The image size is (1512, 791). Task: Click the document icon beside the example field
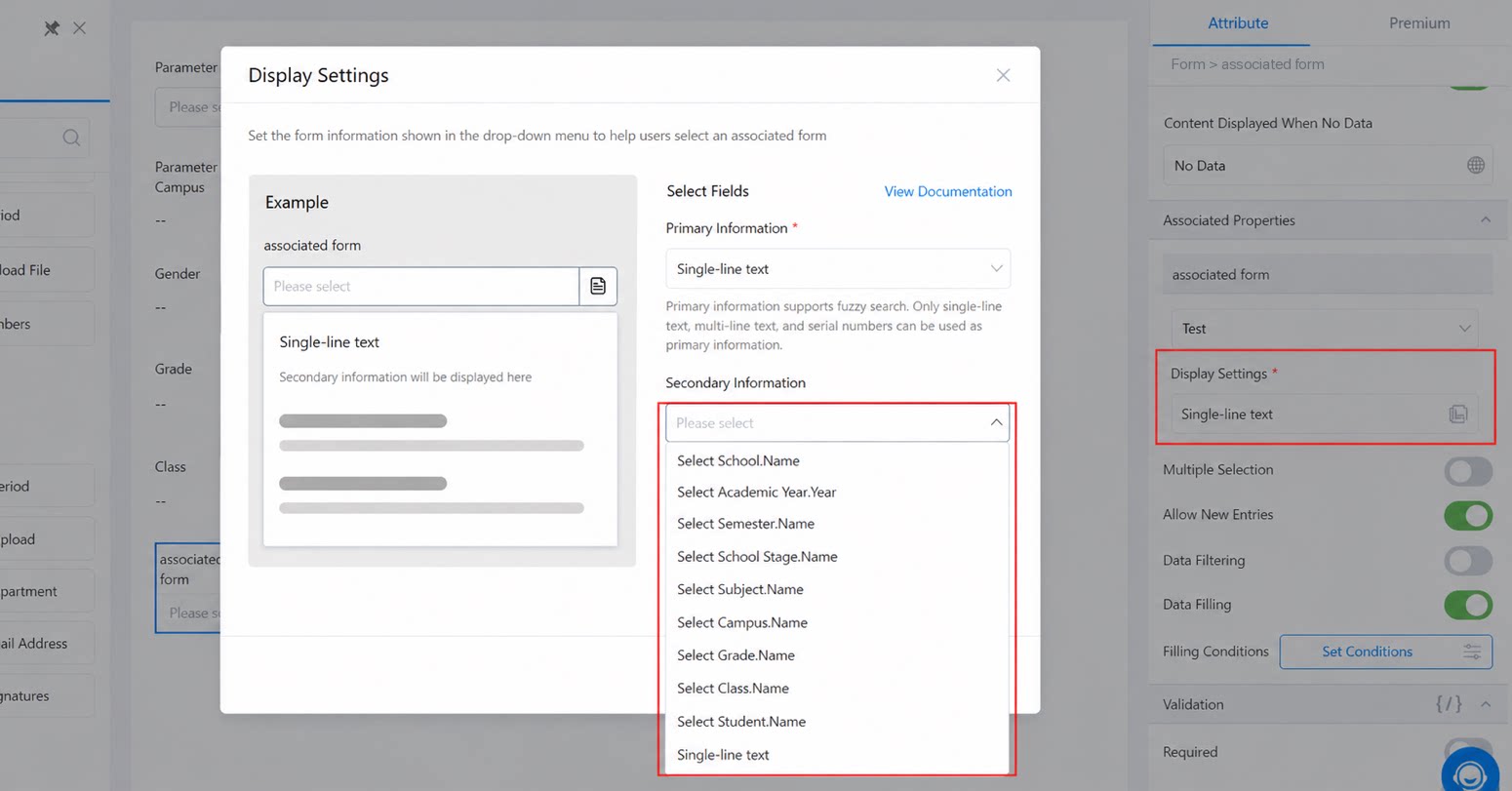(598, 286)
